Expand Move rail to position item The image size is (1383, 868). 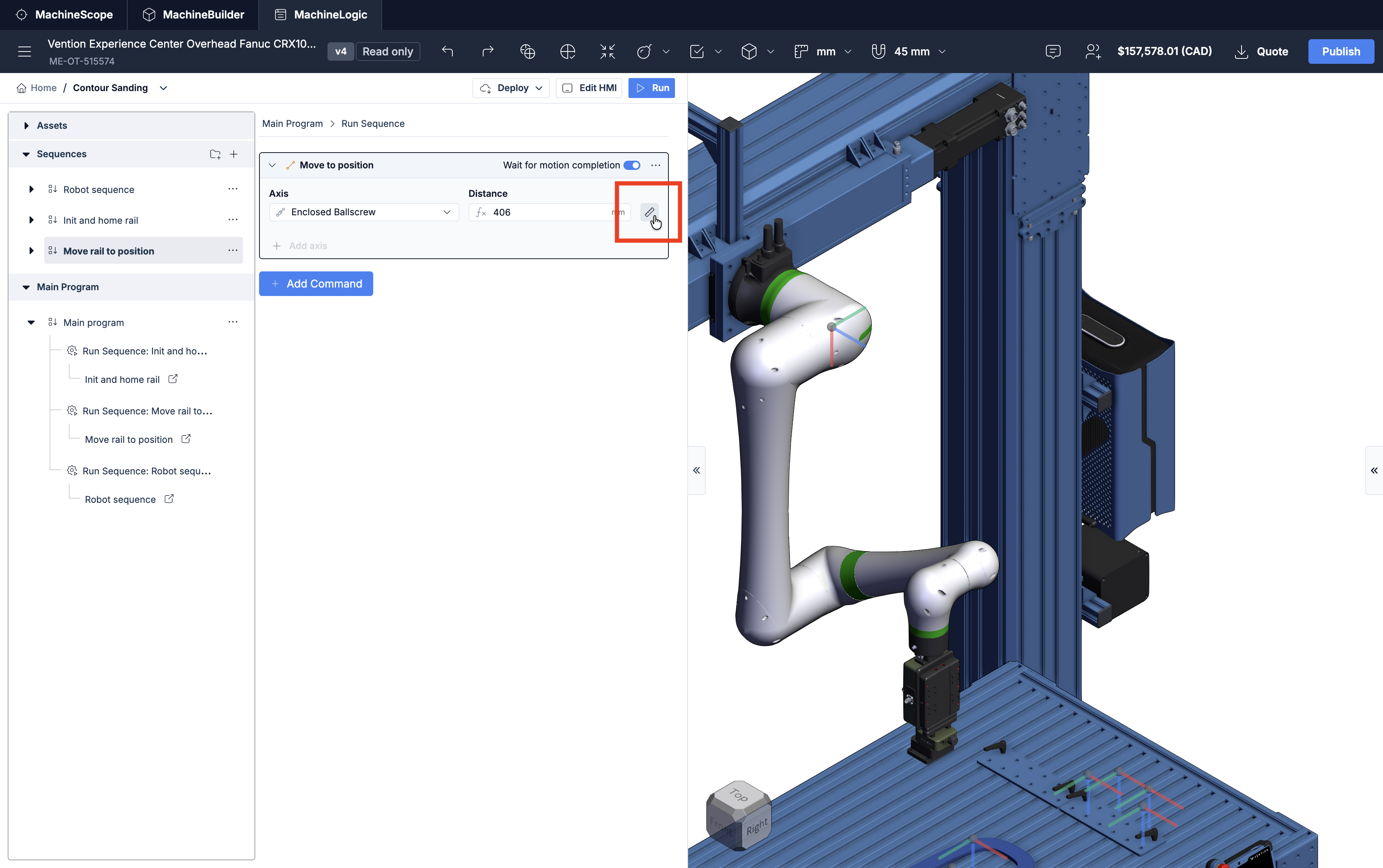click(x=32, y=251)
